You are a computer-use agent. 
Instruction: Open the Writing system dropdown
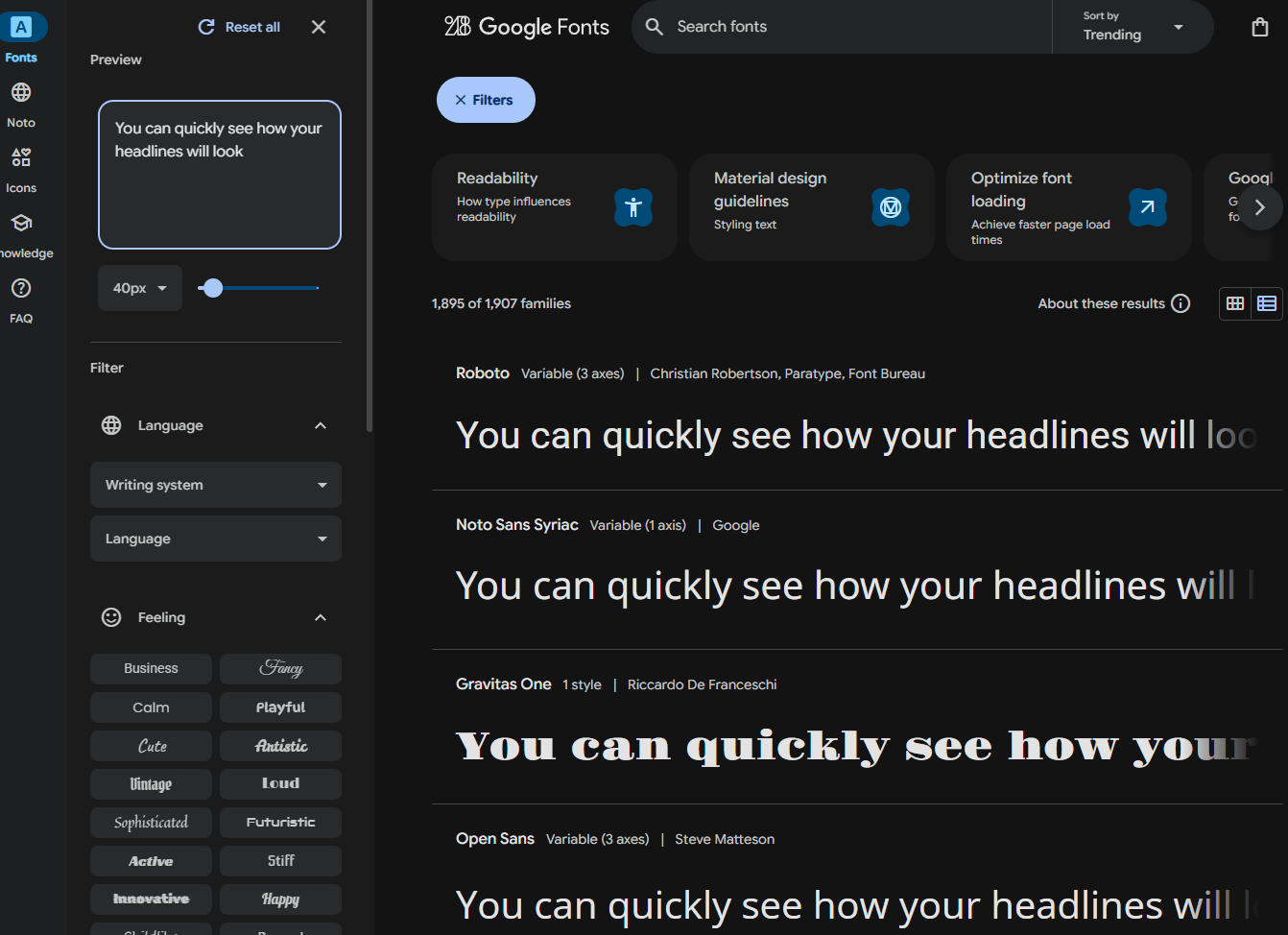(x=216, y=485)
